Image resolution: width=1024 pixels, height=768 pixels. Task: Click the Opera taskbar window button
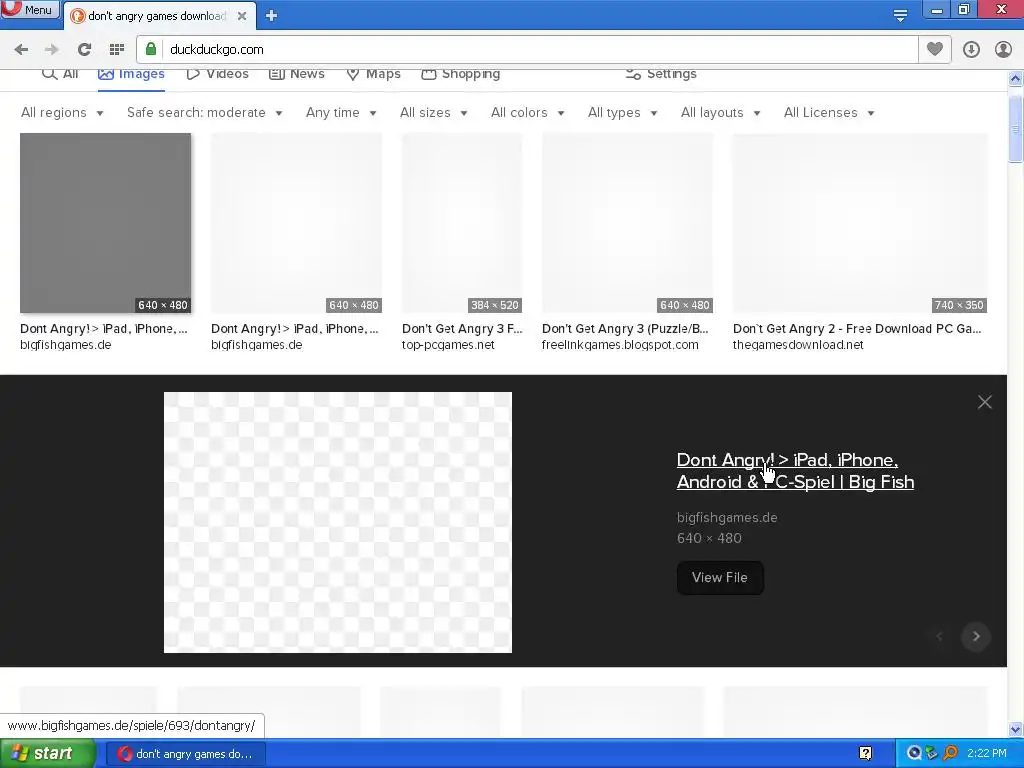click(185, 754)
